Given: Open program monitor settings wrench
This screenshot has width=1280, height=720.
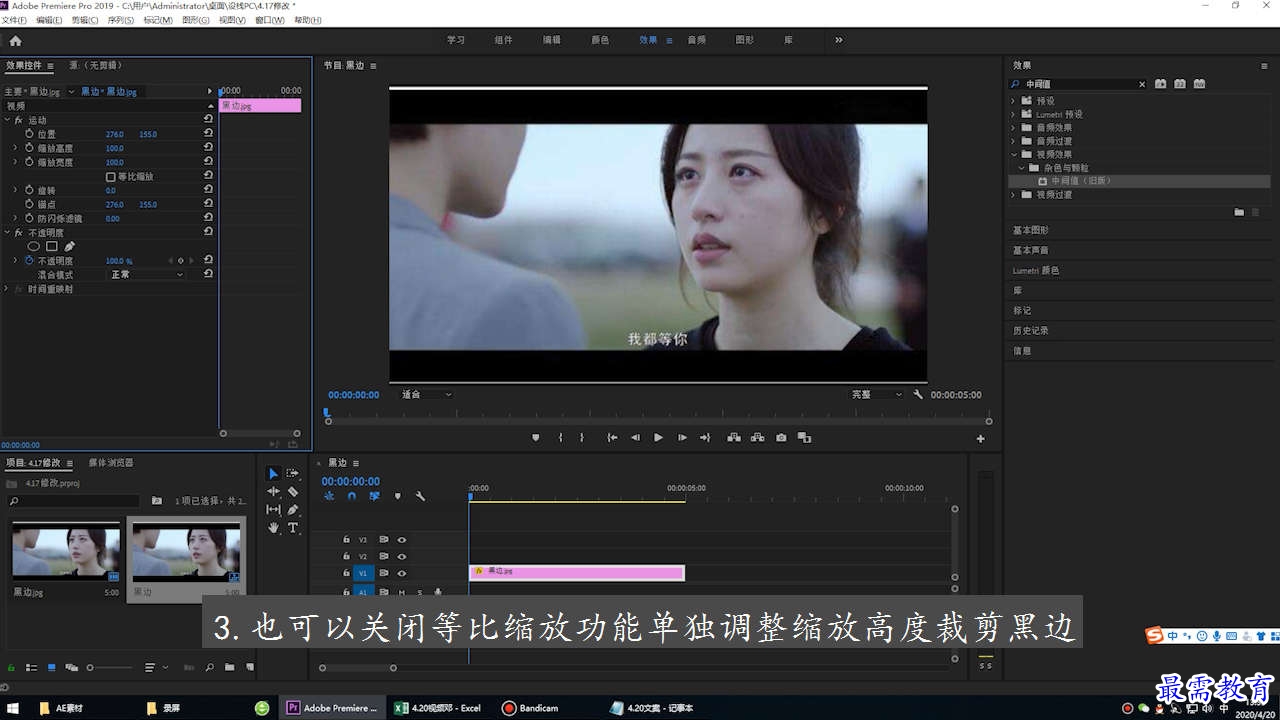Looking at the screenshot, I should (x=918, y=395).
